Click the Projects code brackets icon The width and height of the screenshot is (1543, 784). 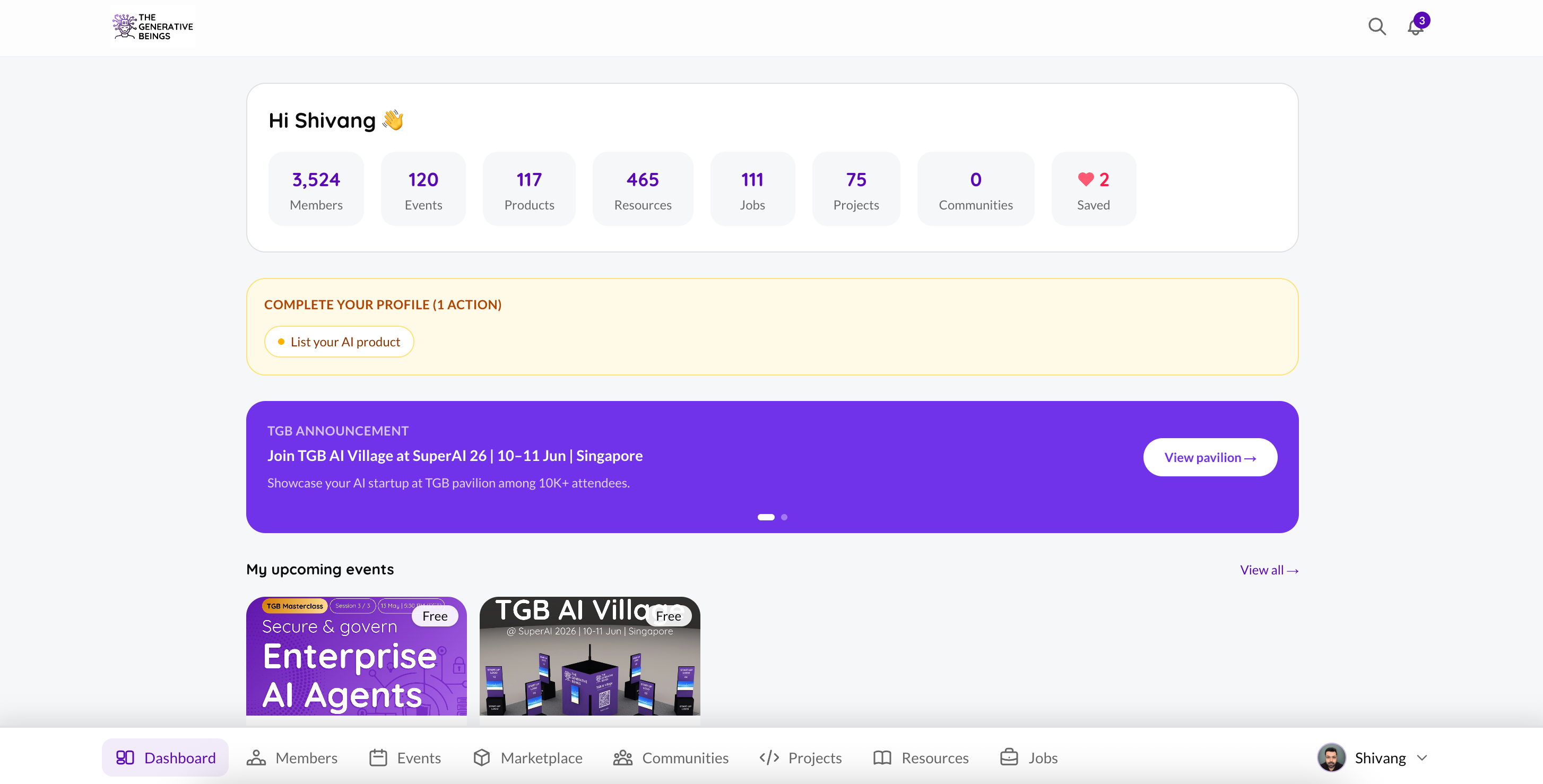(769, 757)
